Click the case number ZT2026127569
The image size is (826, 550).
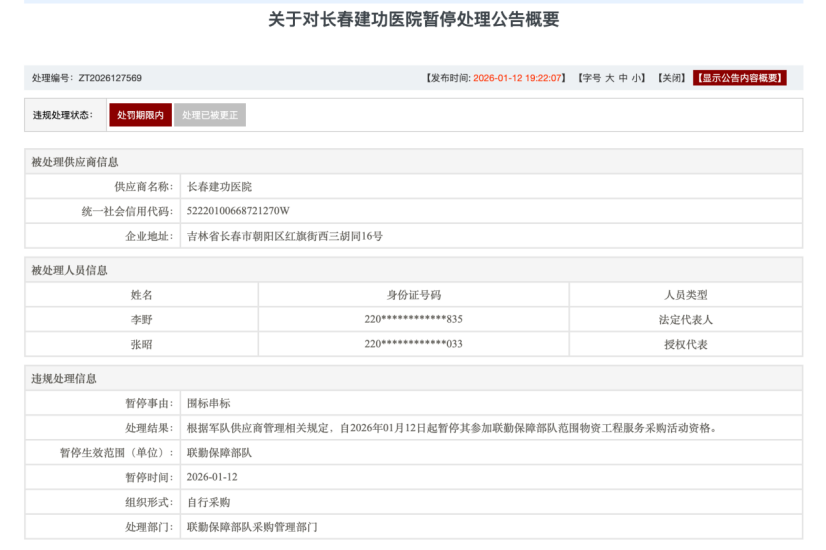click(110, 78)
